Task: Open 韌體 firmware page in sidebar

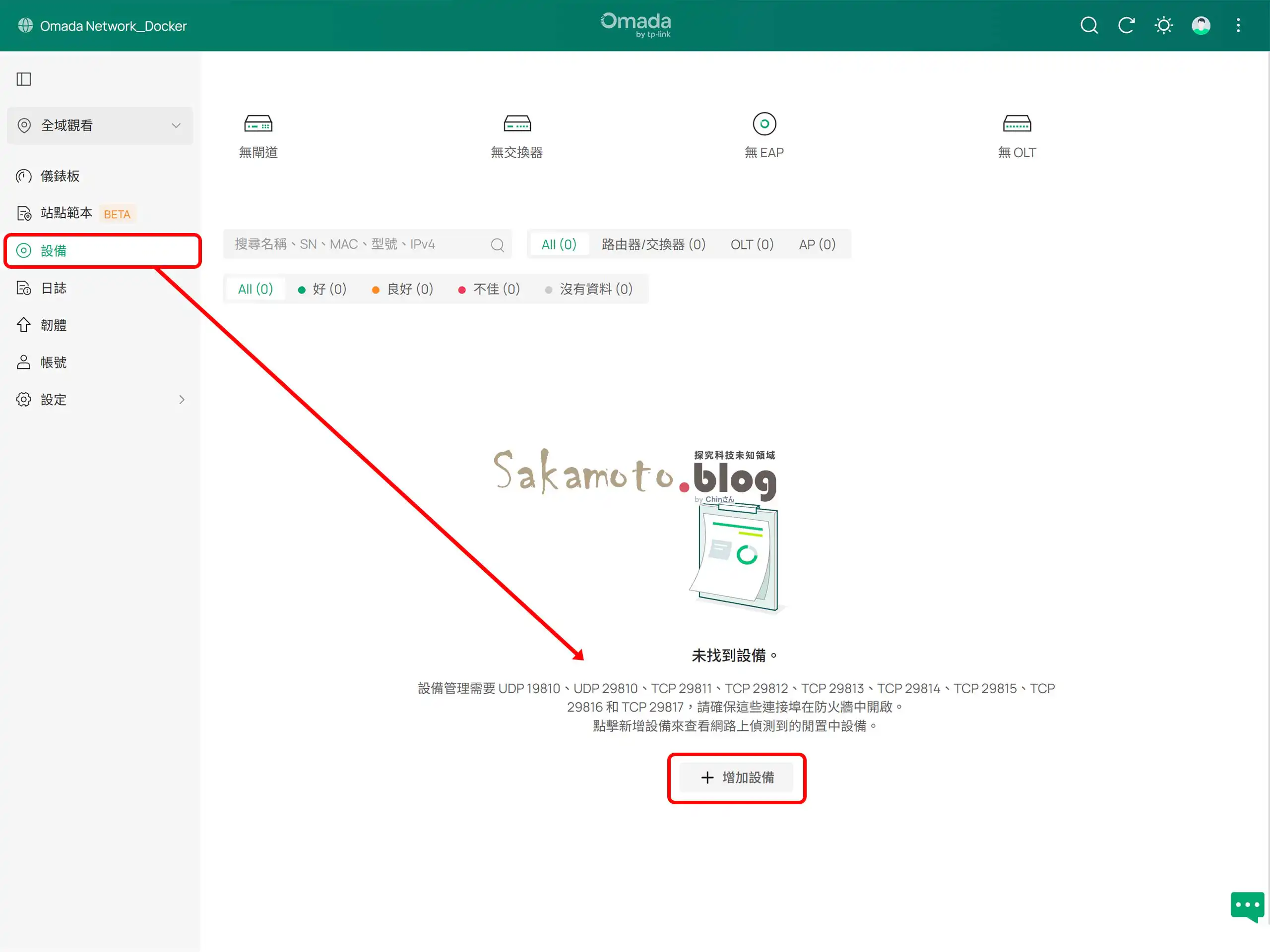Action: tap(54, 325)
